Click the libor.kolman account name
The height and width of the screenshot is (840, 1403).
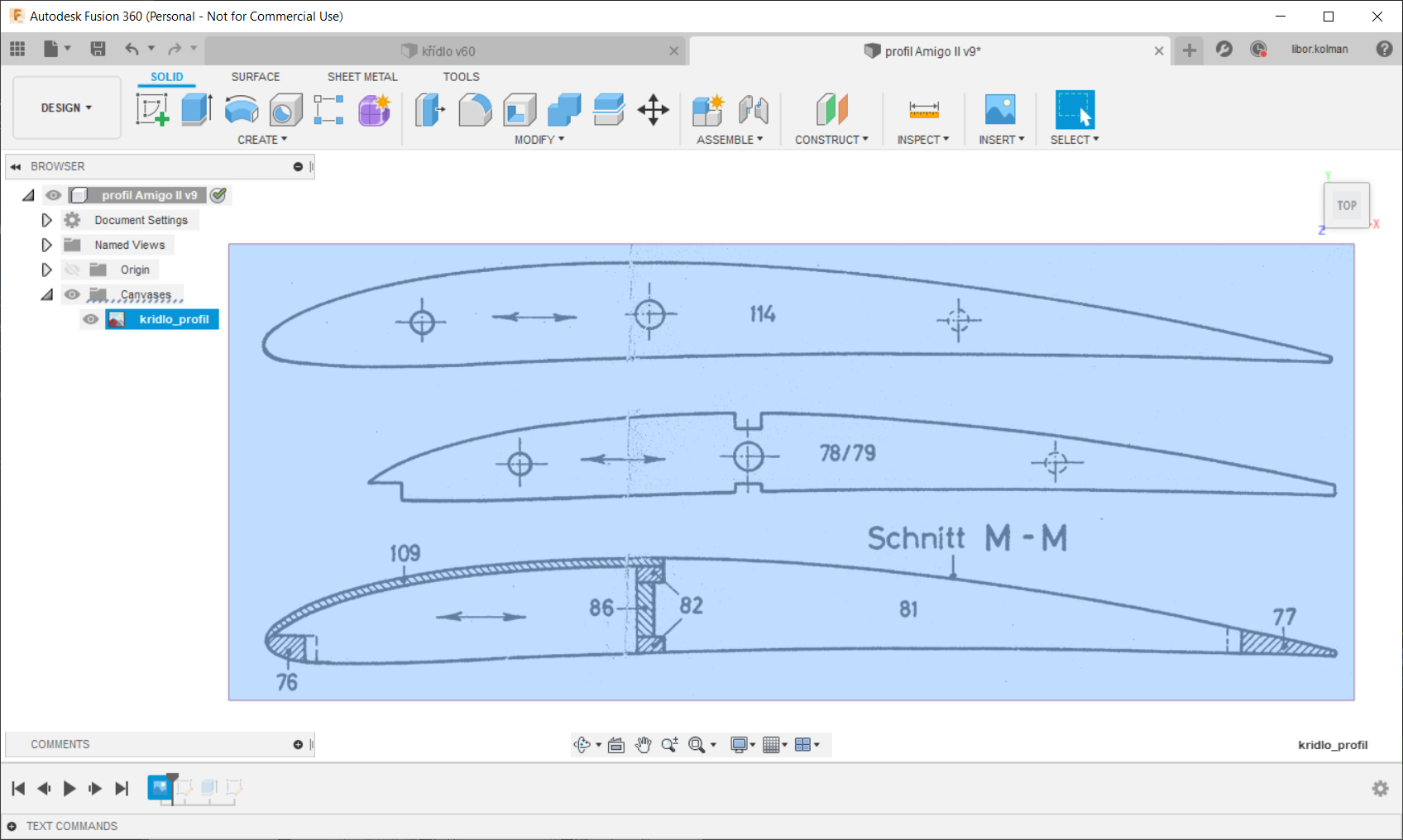pos(1319,50)
